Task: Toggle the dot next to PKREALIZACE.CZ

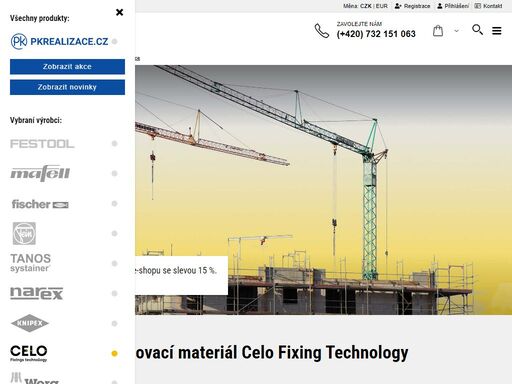Action: tap(114, 42)
